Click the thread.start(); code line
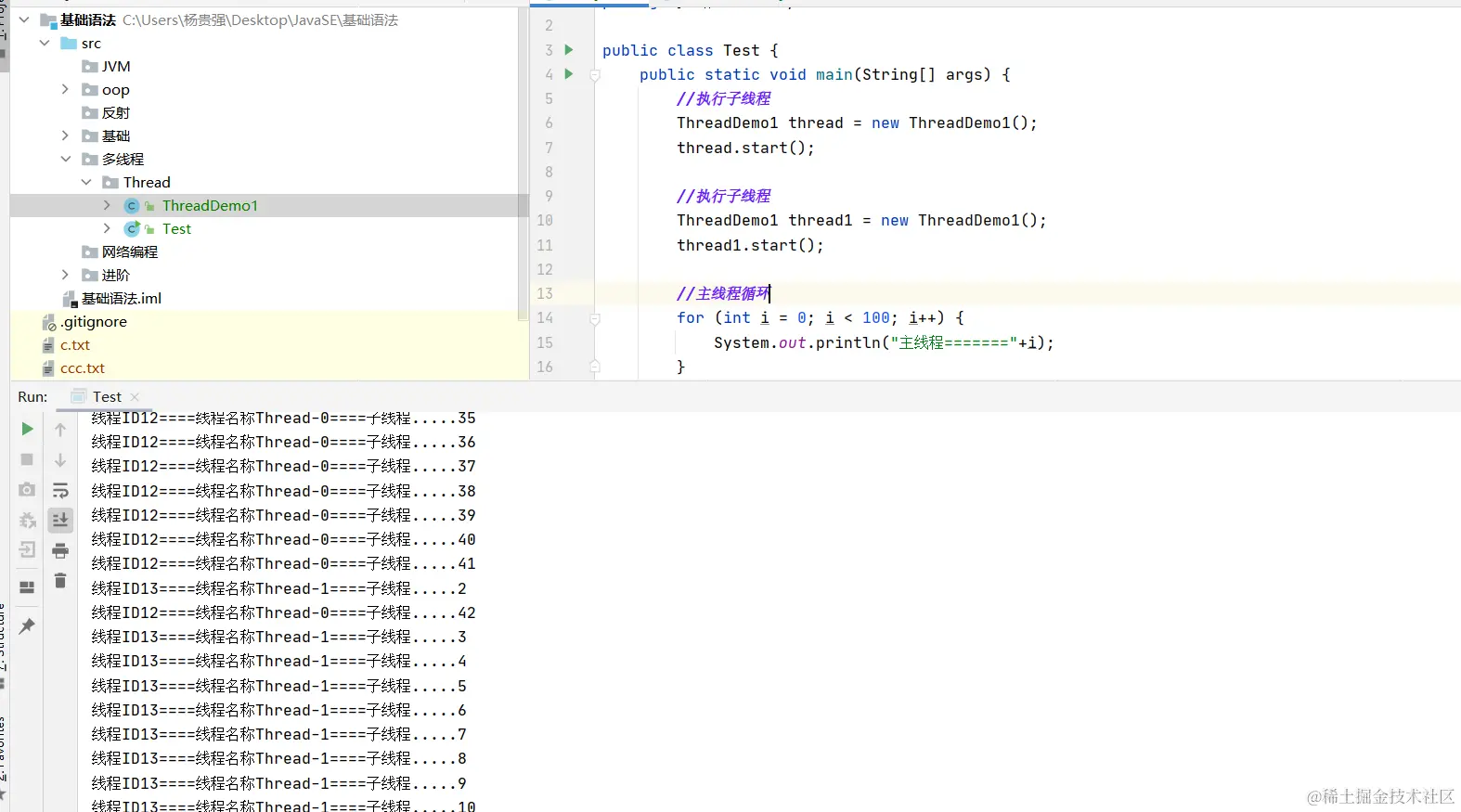 745,148
